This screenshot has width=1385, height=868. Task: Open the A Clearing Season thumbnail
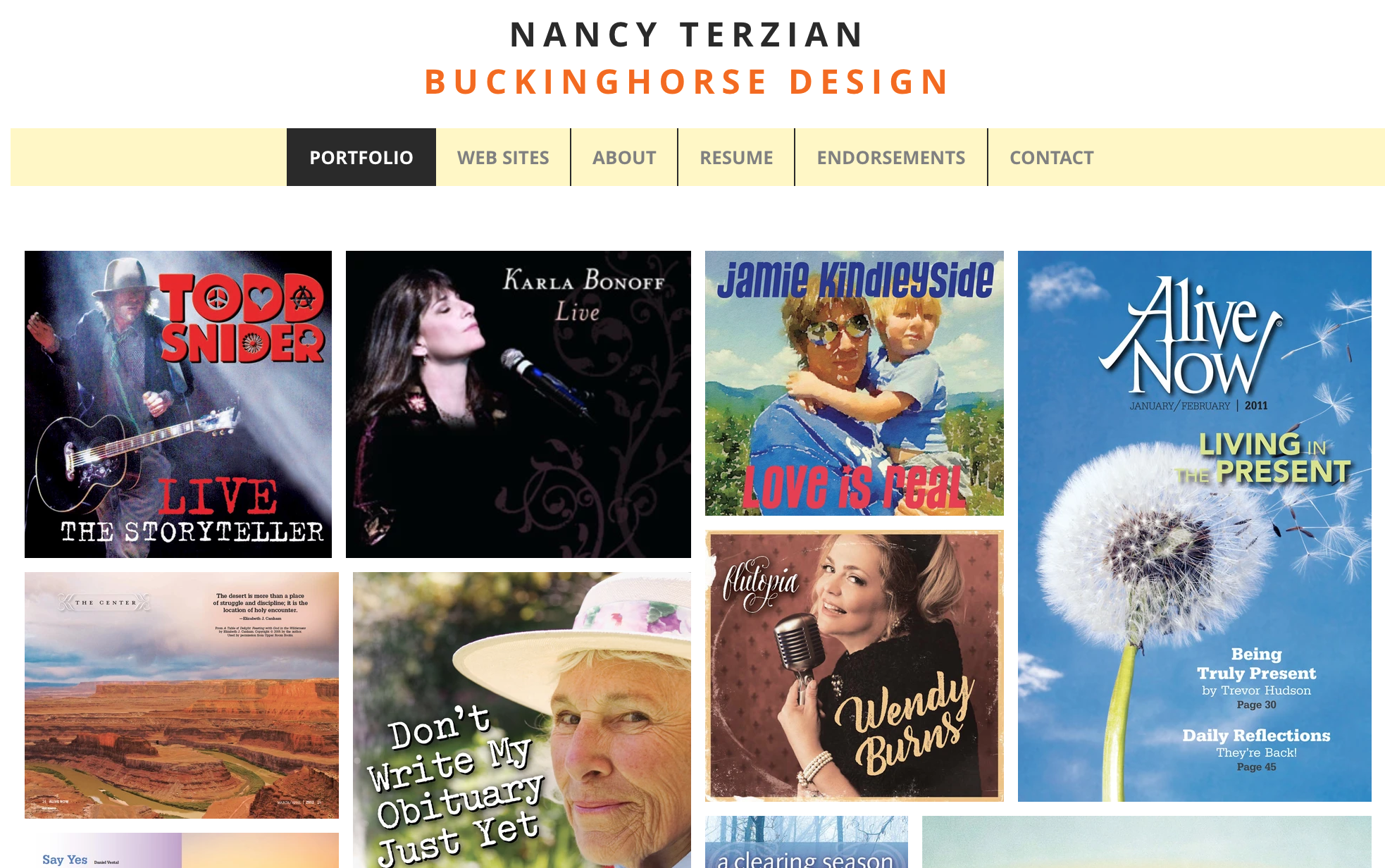pos(807,842)
